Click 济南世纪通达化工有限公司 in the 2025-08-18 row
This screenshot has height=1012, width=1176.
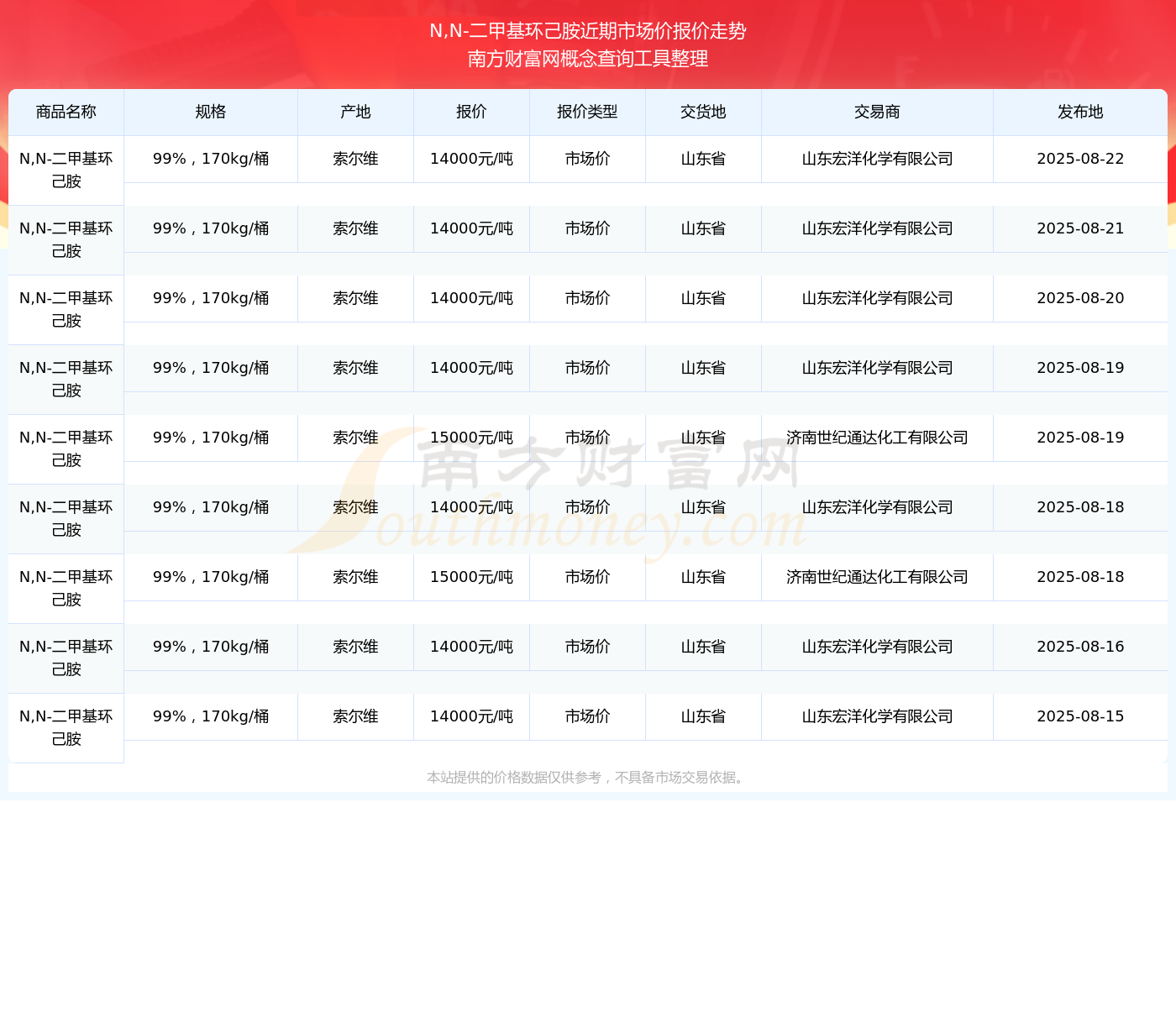[x=877, y=577]
